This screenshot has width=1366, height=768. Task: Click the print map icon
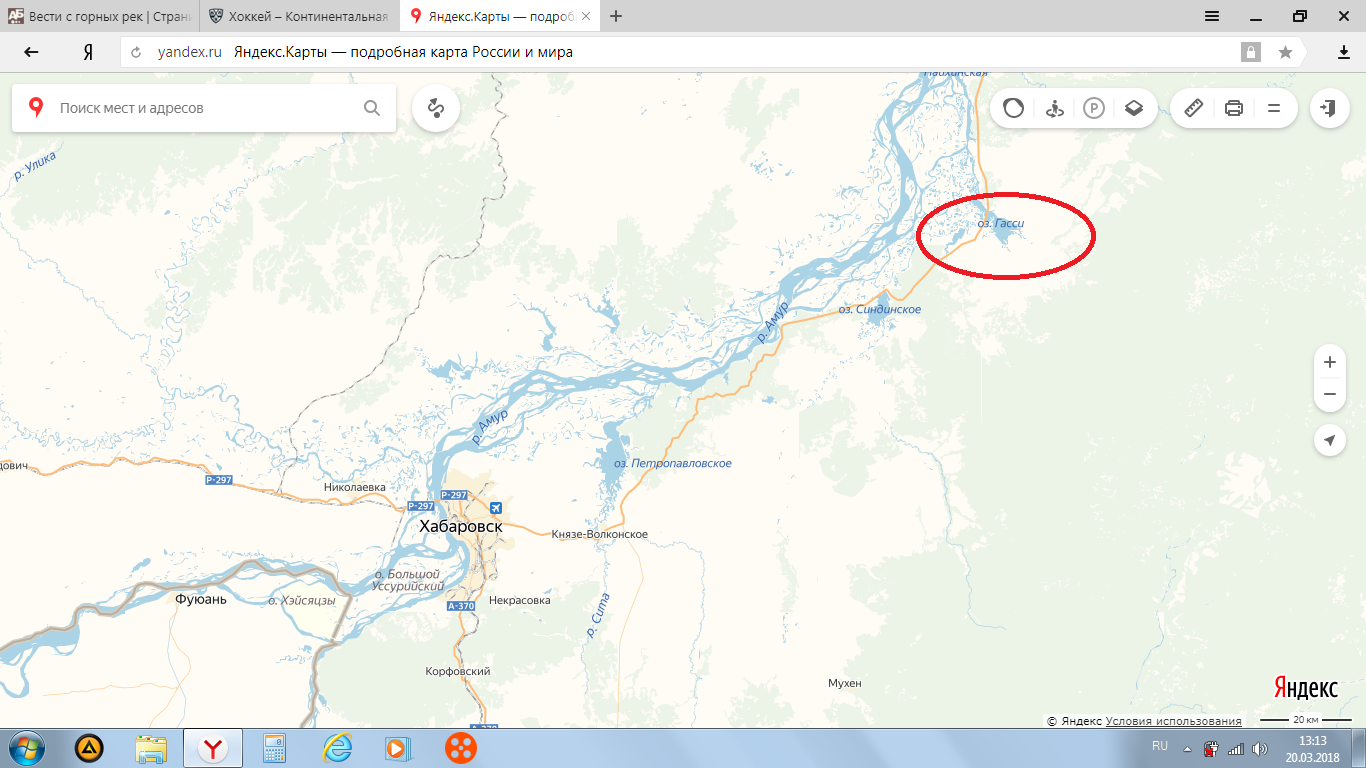tap(1234, 108)
